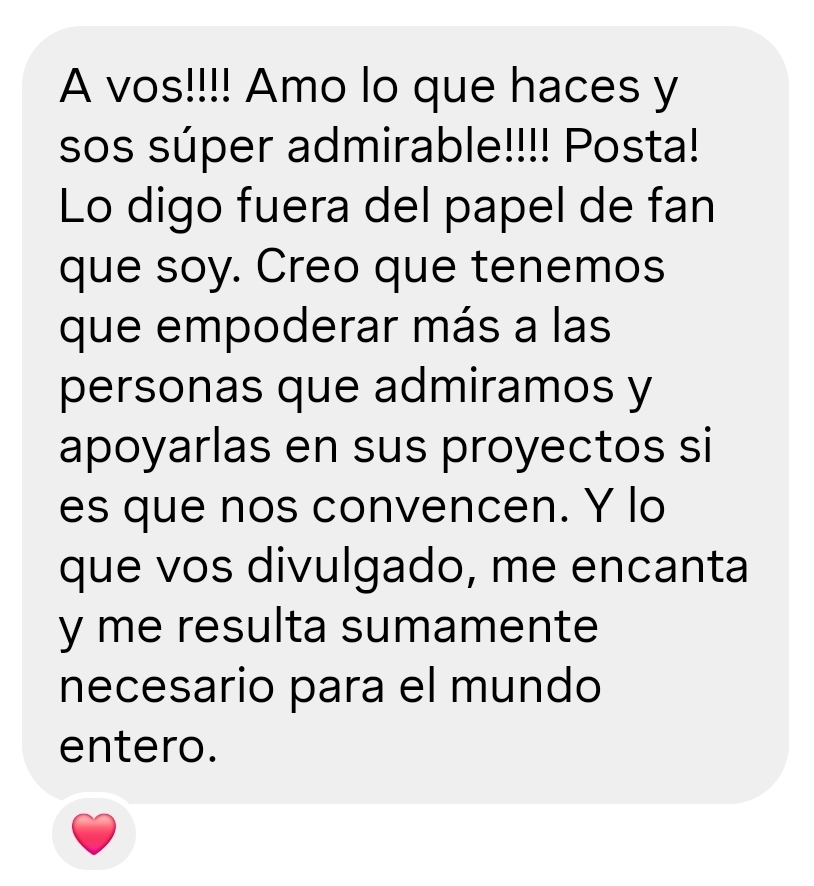
Task: Select the word "súper" in the text
Action: point(211,148)
